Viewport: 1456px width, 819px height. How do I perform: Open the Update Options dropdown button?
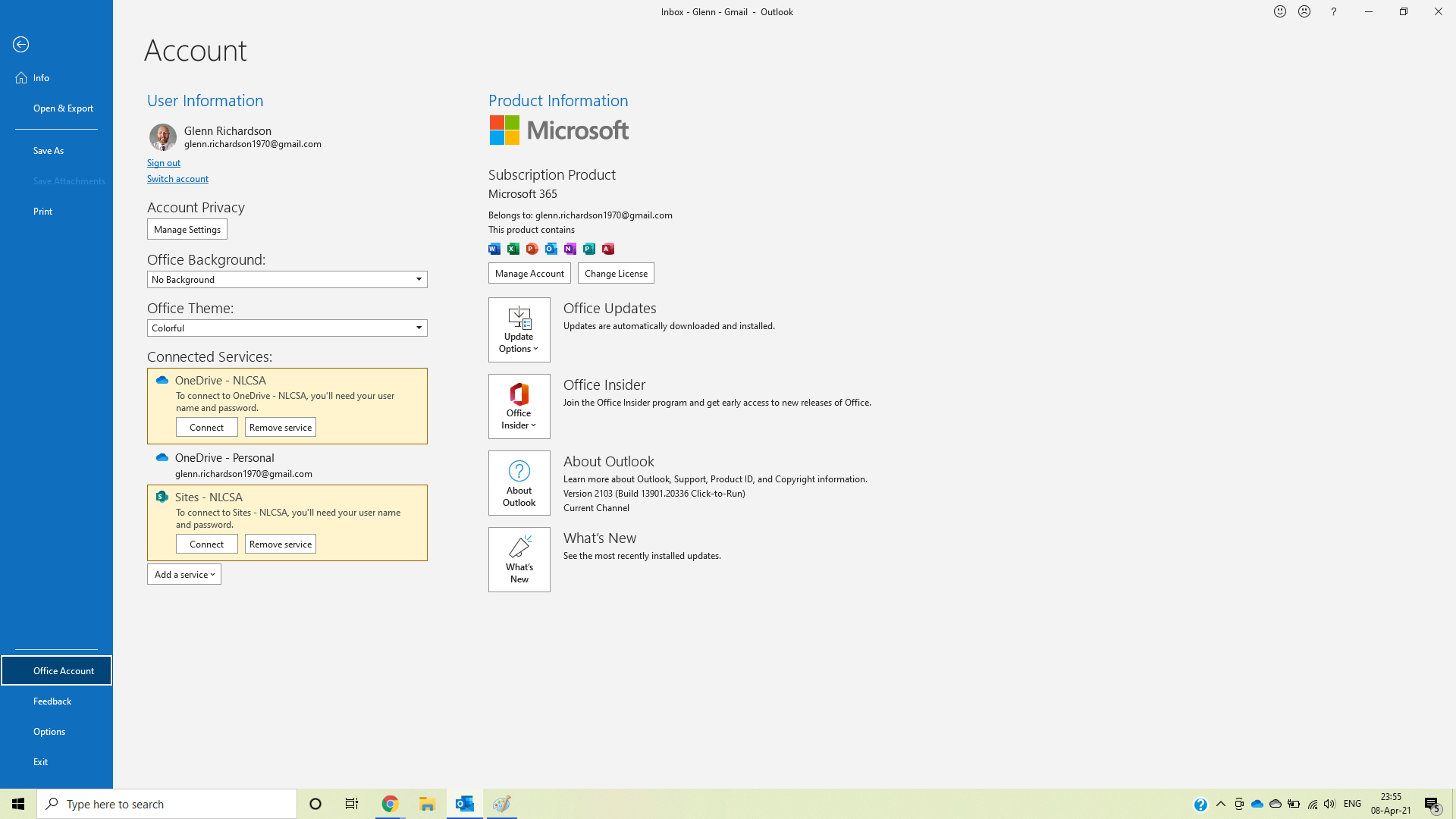(x=519, y=330)
